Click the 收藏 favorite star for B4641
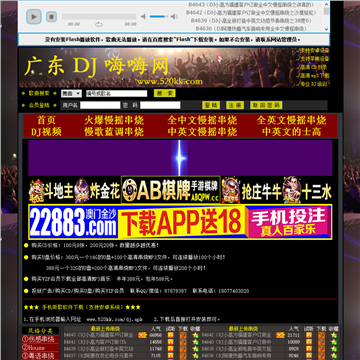 [195, 342]
